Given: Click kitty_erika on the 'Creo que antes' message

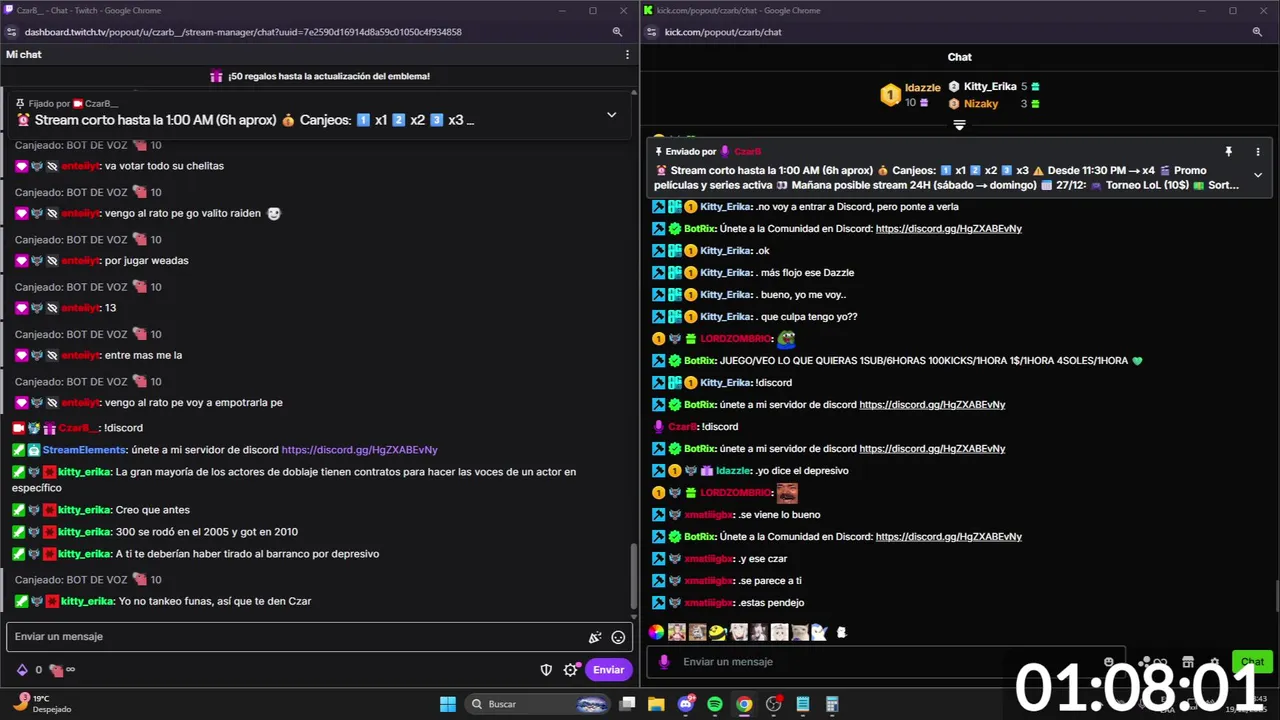Looking at the screenshot, I should [84, 510].
